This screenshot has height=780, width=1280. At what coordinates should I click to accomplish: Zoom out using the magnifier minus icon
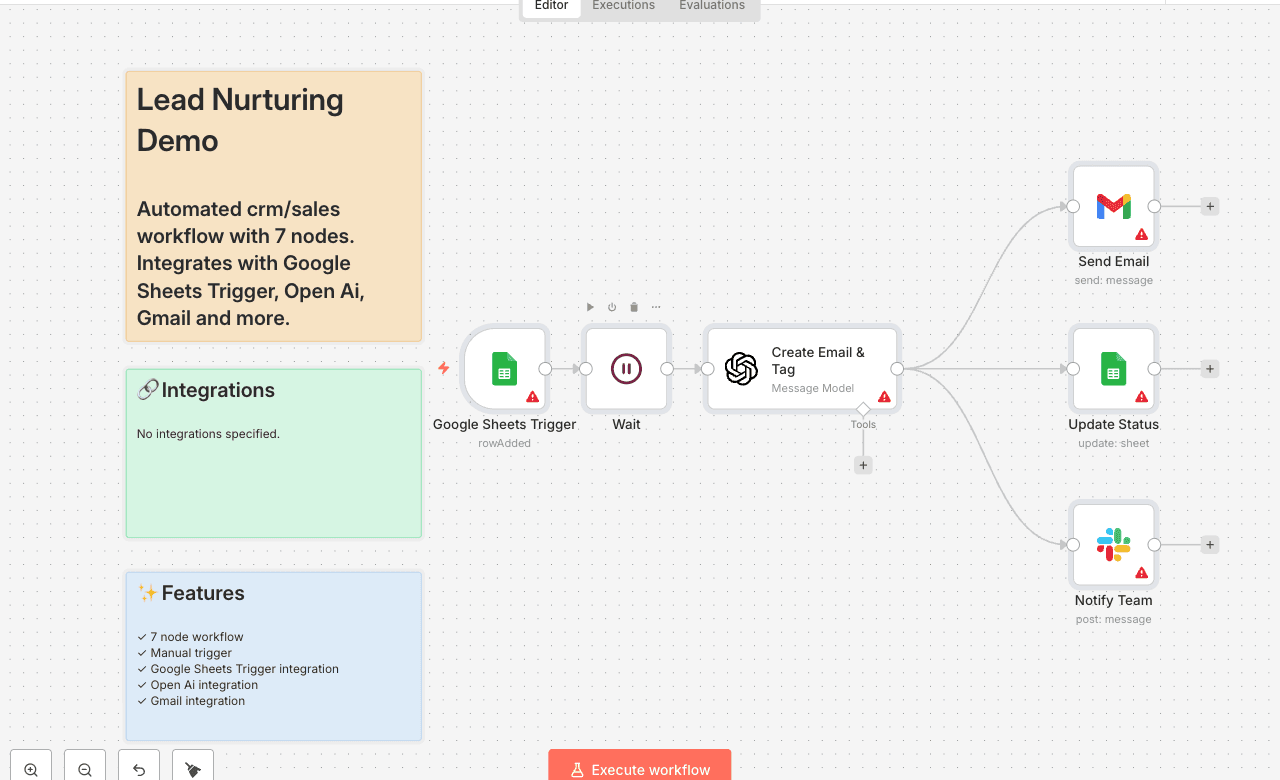[x=84, y=766]
